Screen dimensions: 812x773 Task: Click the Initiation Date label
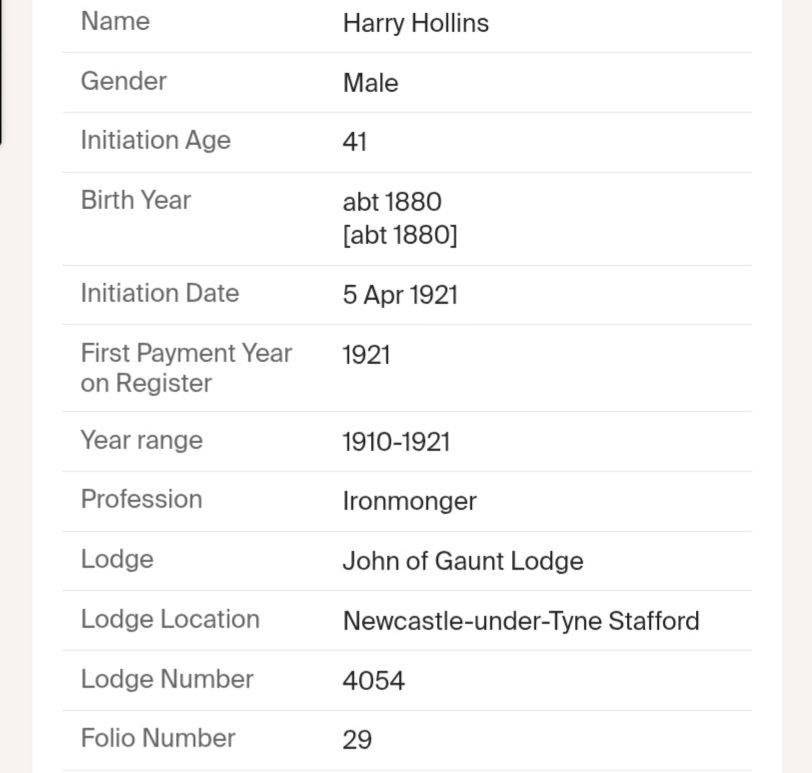[160, 293]
